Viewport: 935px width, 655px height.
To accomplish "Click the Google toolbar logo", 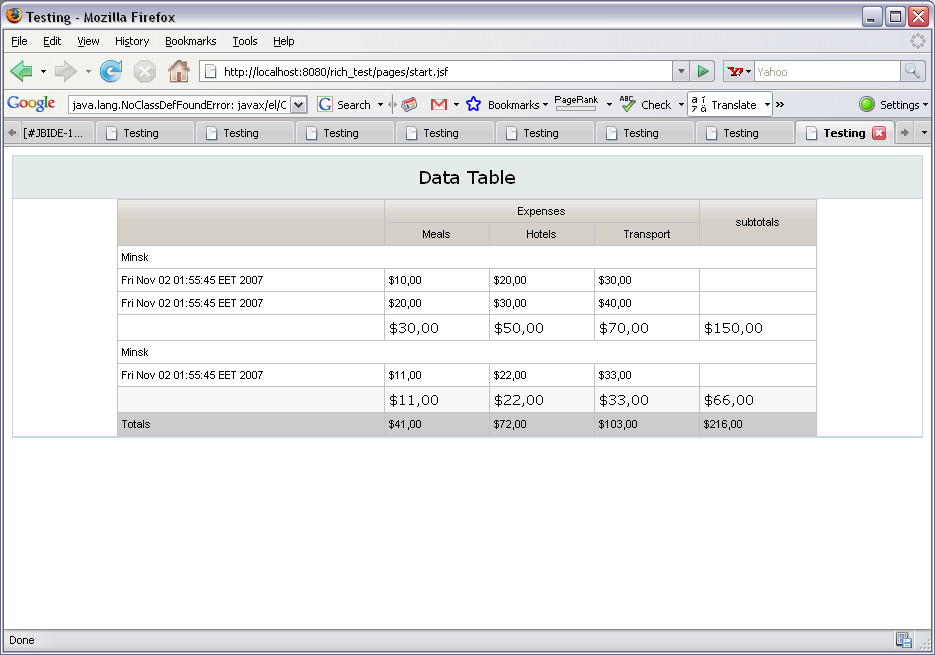I will pyautogui.click(x=31, y=104).
